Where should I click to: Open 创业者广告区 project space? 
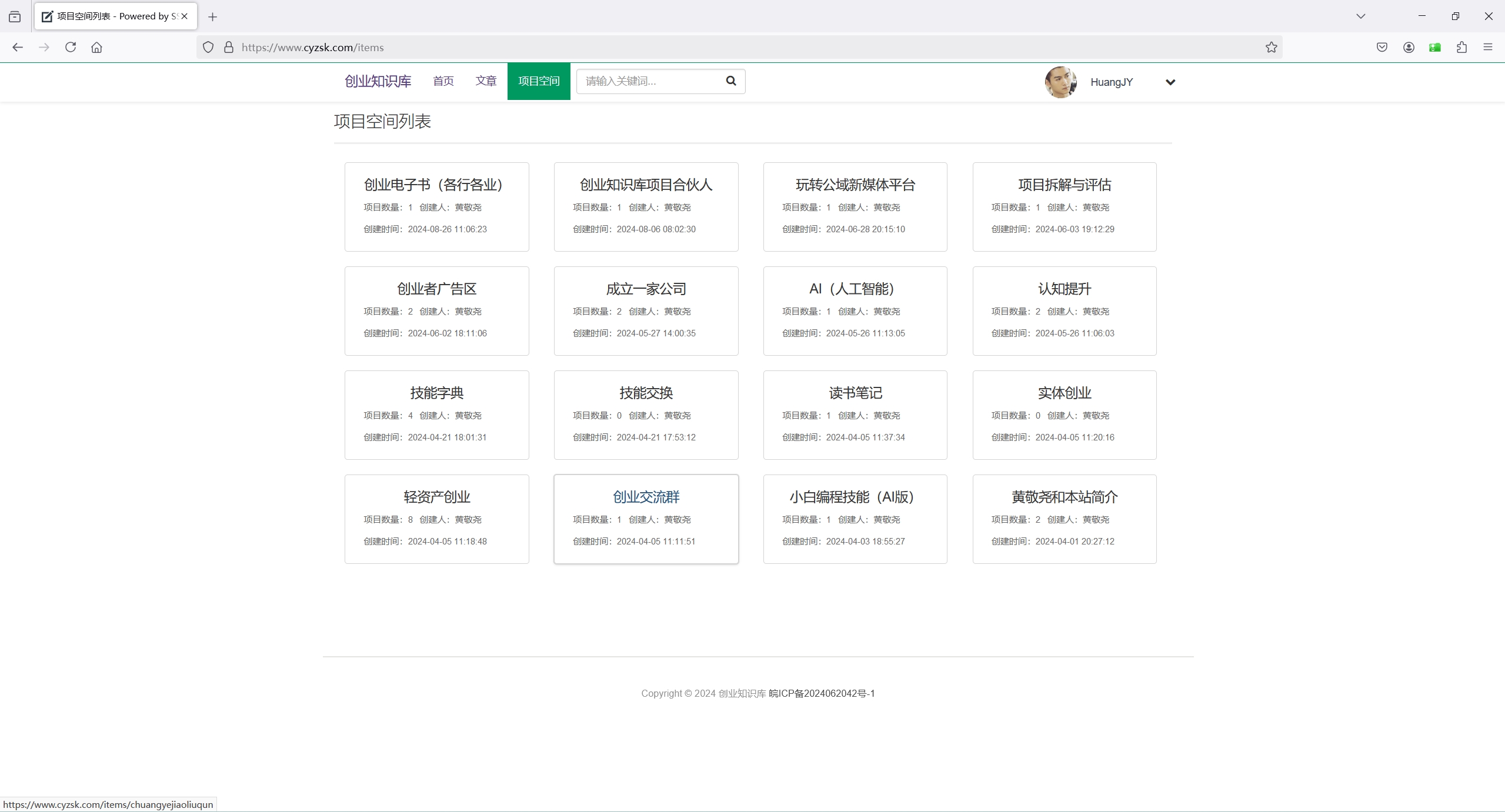pos(436,289)
